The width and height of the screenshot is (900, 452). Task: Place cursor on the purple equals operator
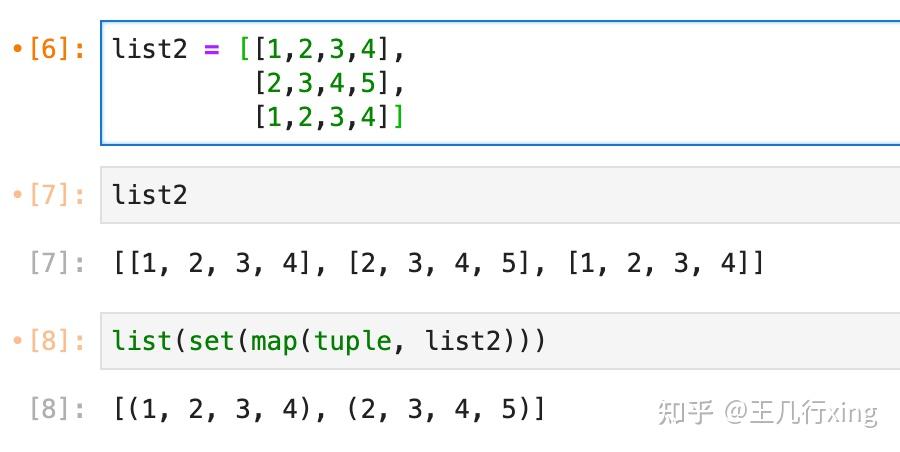pyautogui.click(x=211, y=49)
